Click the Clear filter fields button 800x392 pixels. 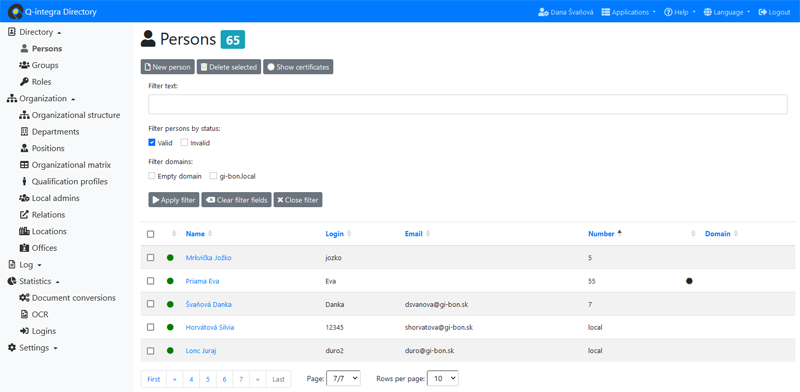pyautogui.click(x=236, y=200)
